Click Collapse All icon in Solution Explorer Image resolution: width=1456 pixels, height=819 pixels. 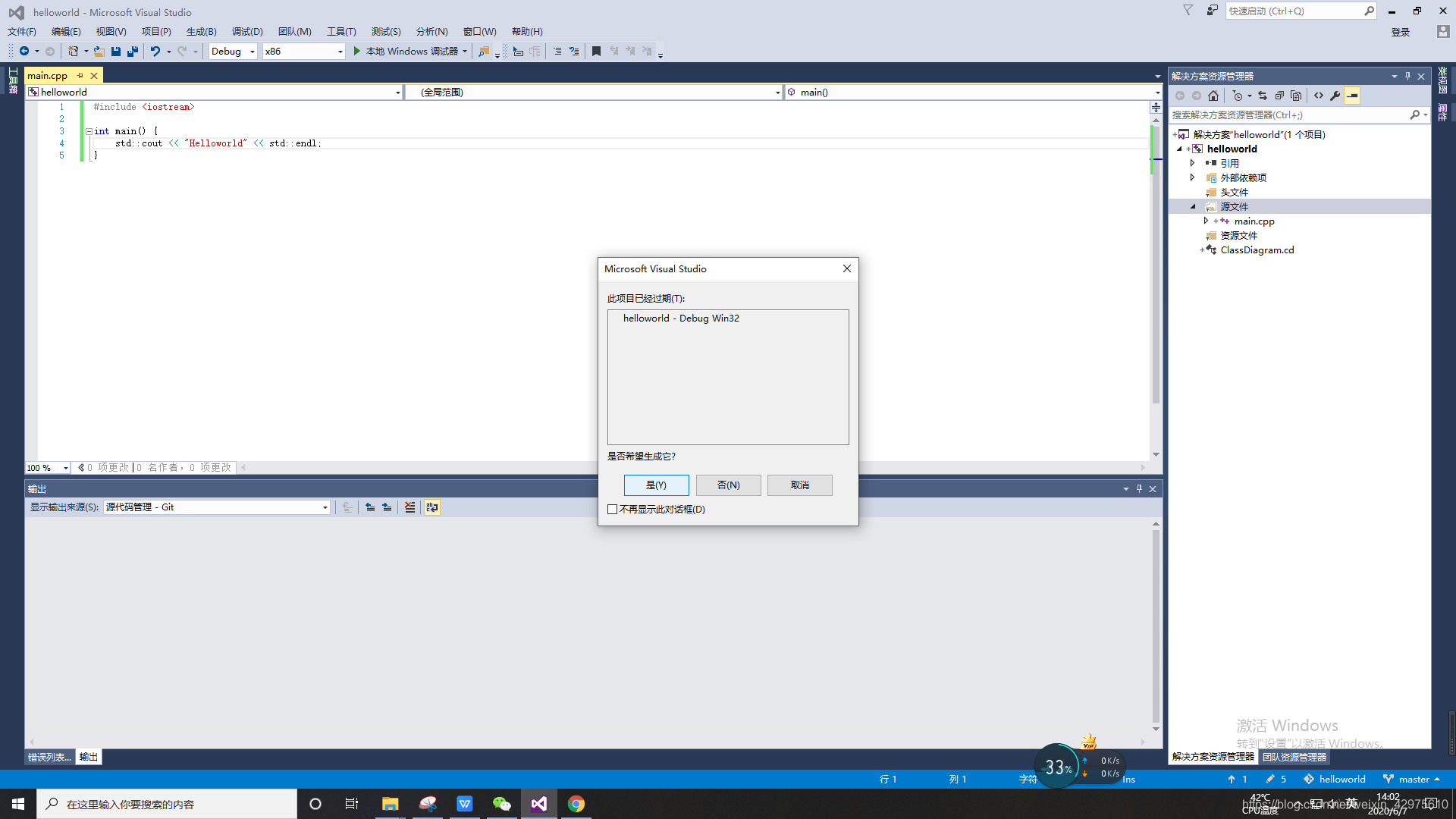(1279, 96)
